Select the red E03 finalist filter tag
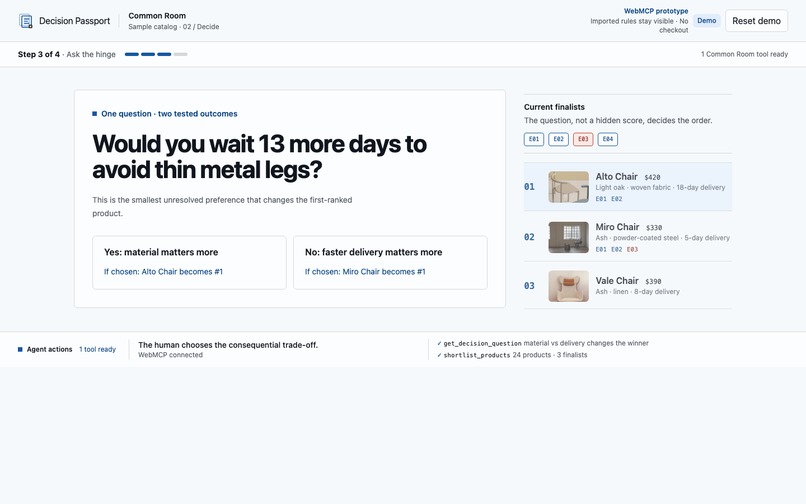Screen dimensions: 806x504 [583, 139]
